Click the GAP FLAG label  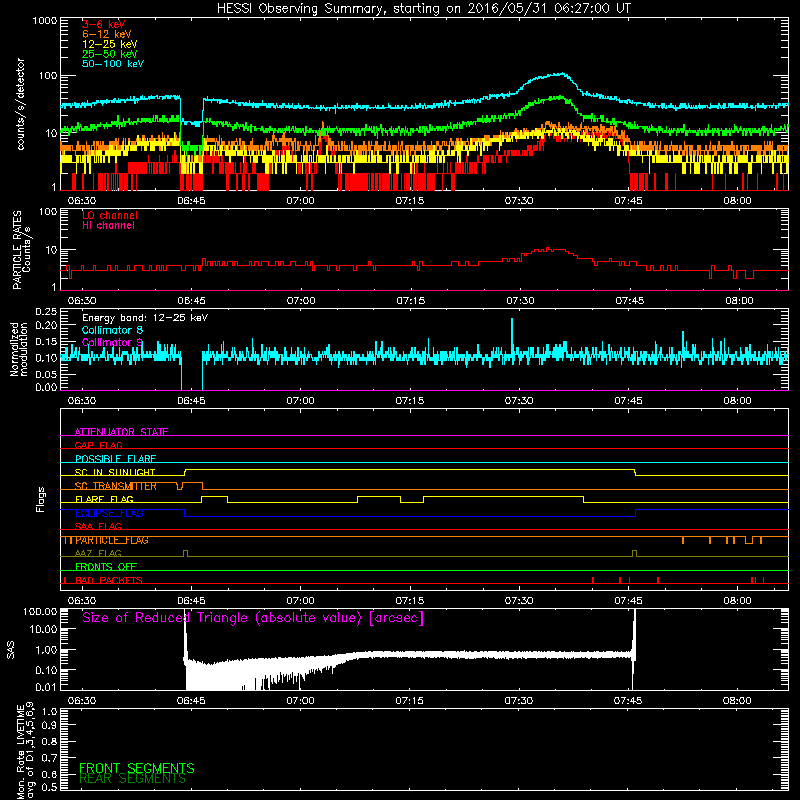point(98,445)
